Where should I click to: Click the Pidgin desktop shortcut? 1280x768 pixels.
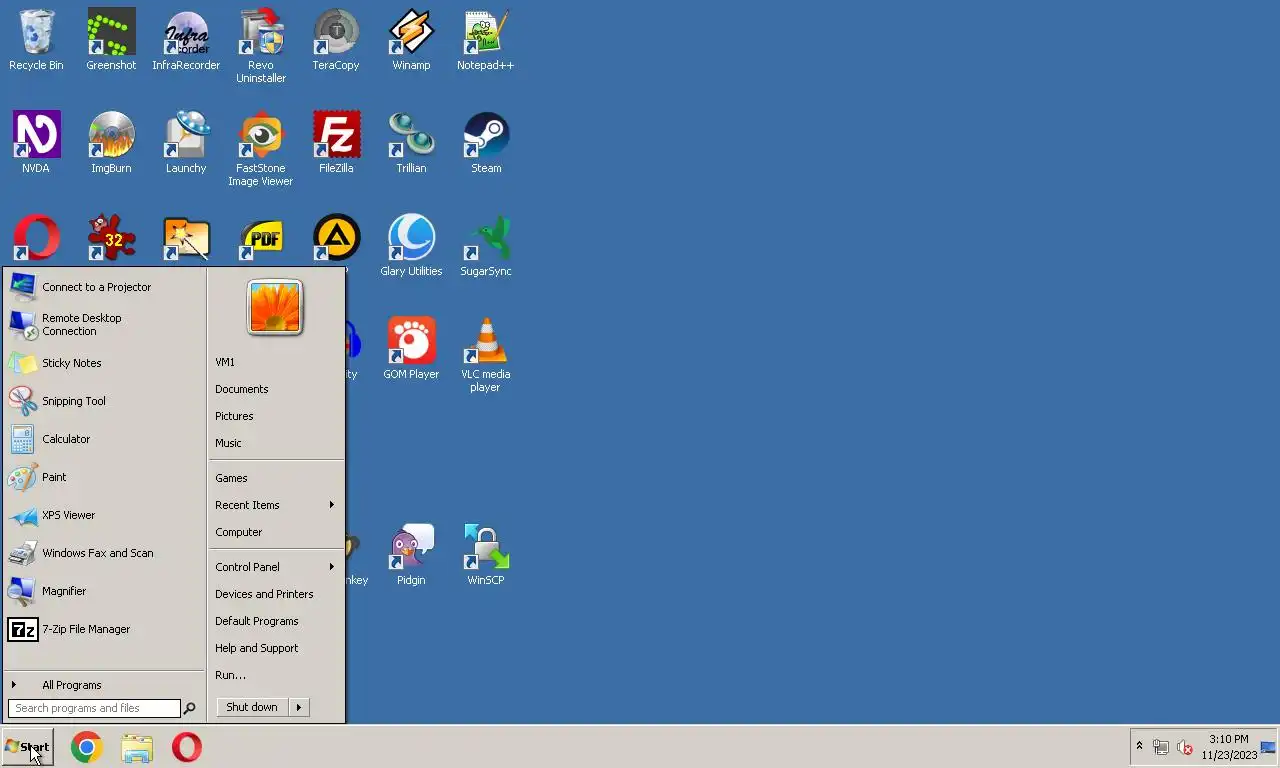(x=411, y=555)
